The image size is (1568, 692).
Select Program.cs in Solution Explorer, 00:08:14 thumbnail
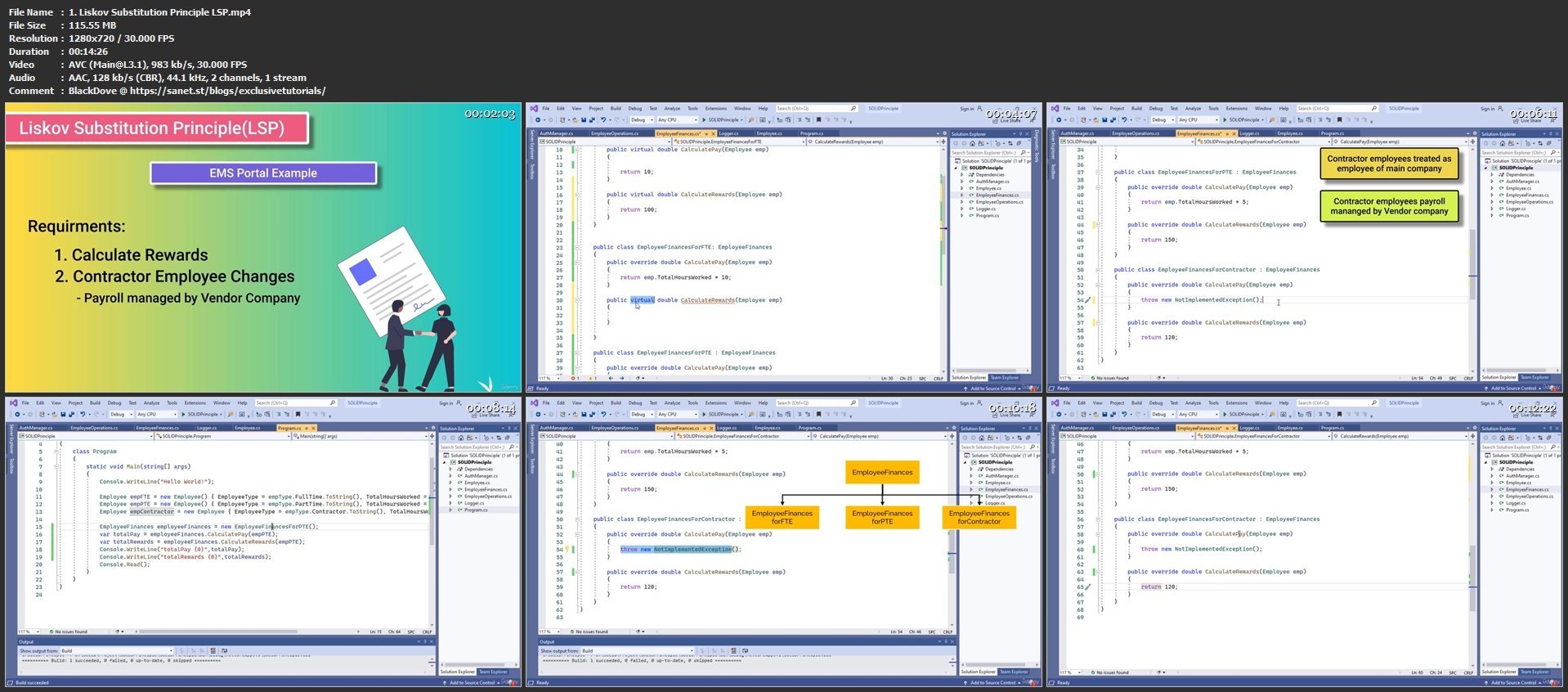(x=476, y=510)
